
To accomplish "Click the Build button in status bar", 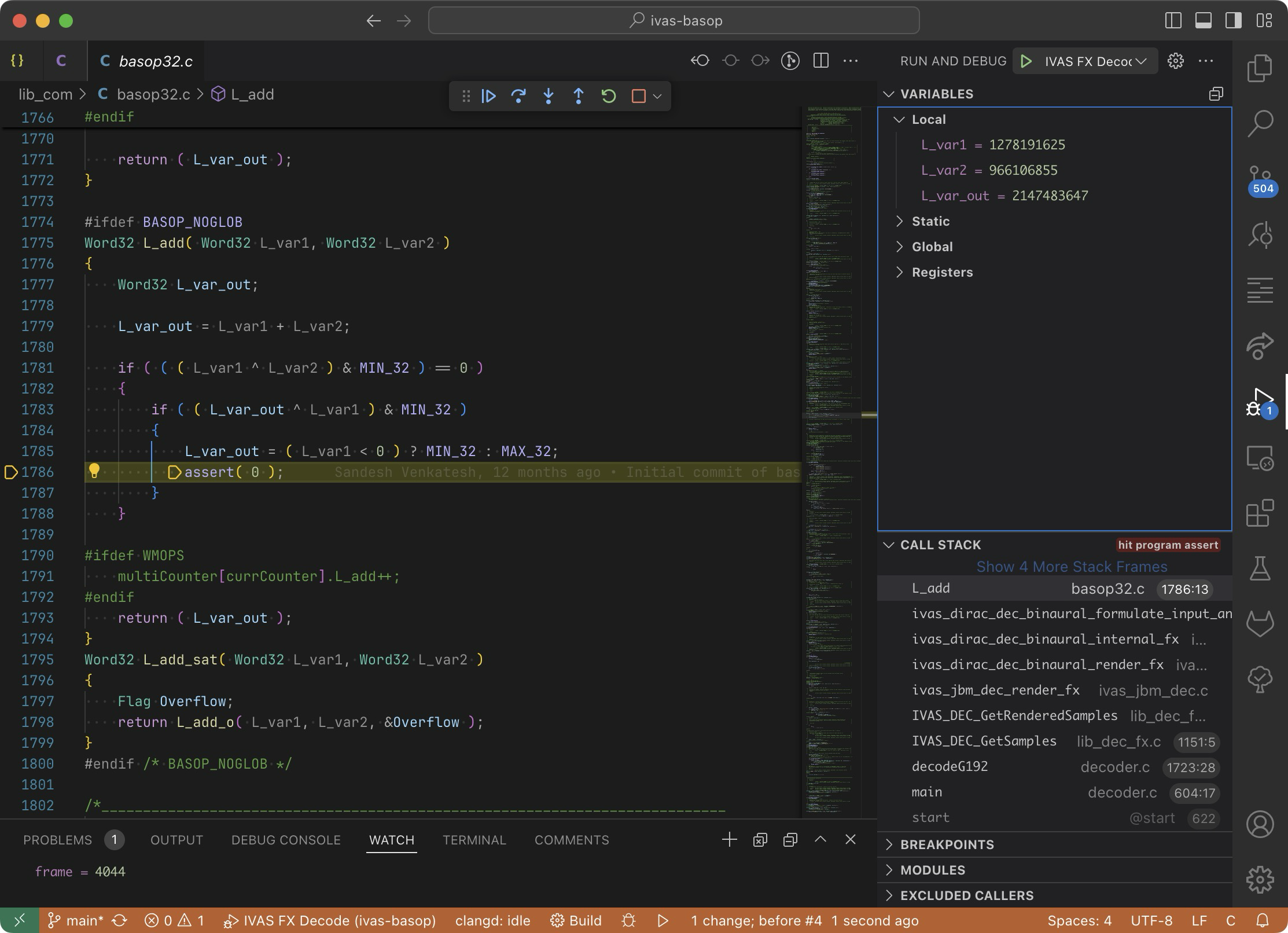I will click(x=576, y=920).
